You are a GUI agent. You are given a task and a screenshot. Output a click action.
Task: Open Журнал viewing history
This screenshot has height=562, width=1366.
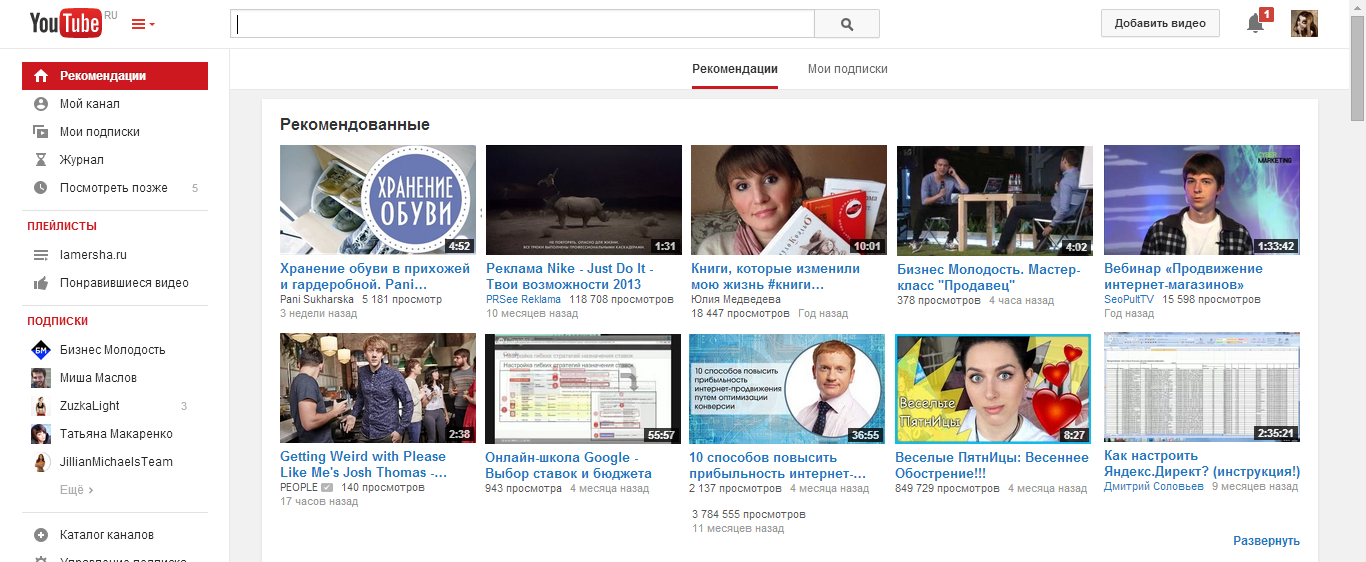click(x=81, y=160)
